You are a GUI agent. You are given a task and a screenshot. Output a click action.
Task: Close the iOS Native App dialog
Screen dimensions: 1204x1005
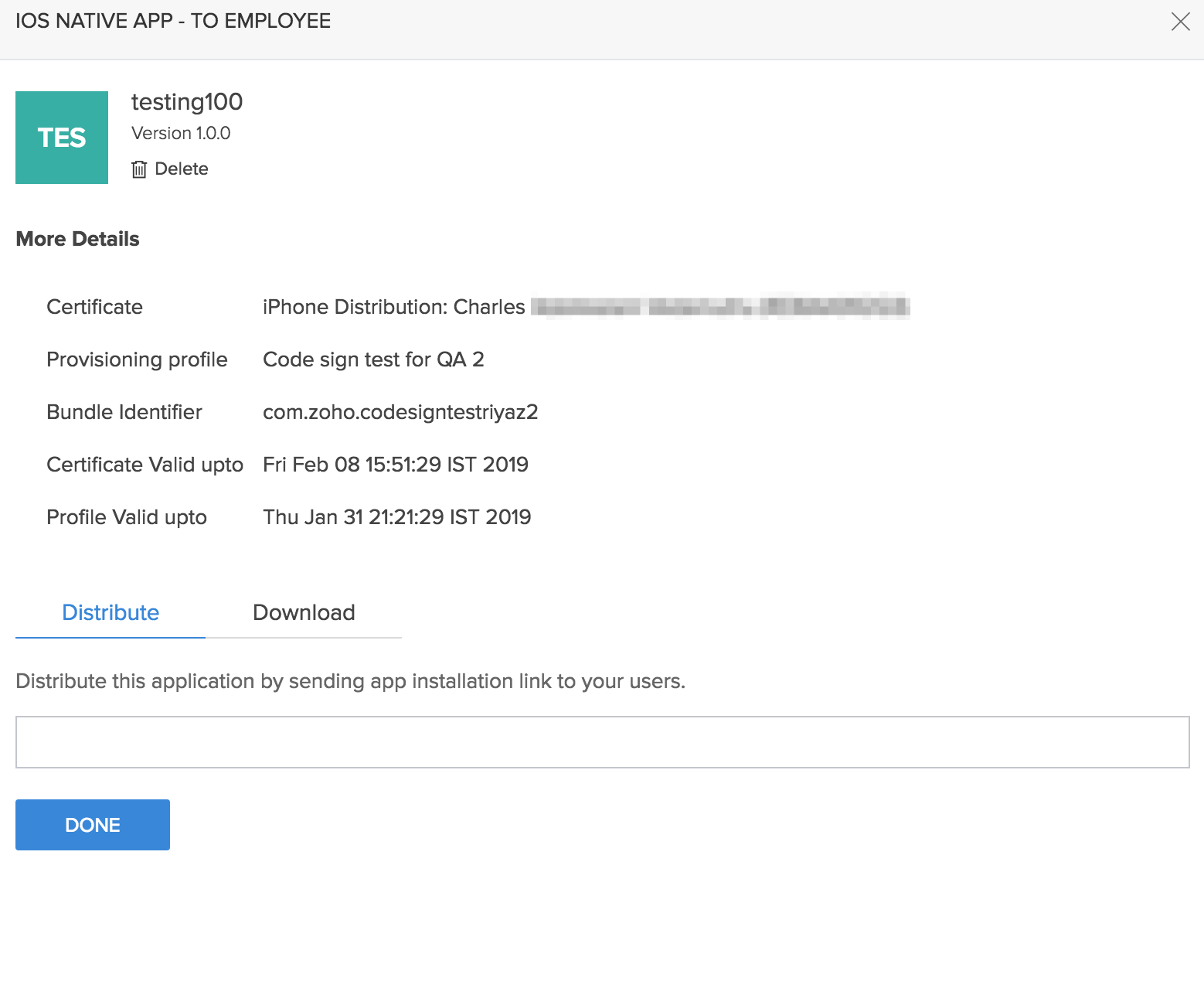click(1180, 22)
